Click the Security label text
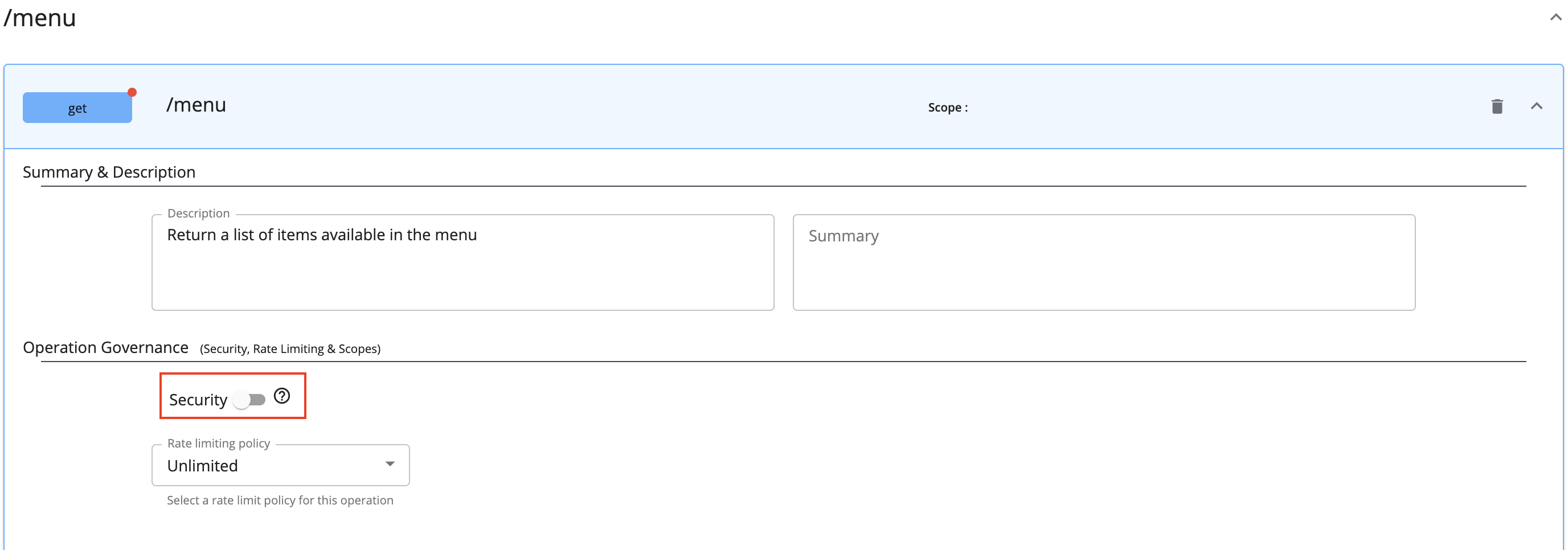This screenshot has height=550, width=1568. [x=198, y=400]
